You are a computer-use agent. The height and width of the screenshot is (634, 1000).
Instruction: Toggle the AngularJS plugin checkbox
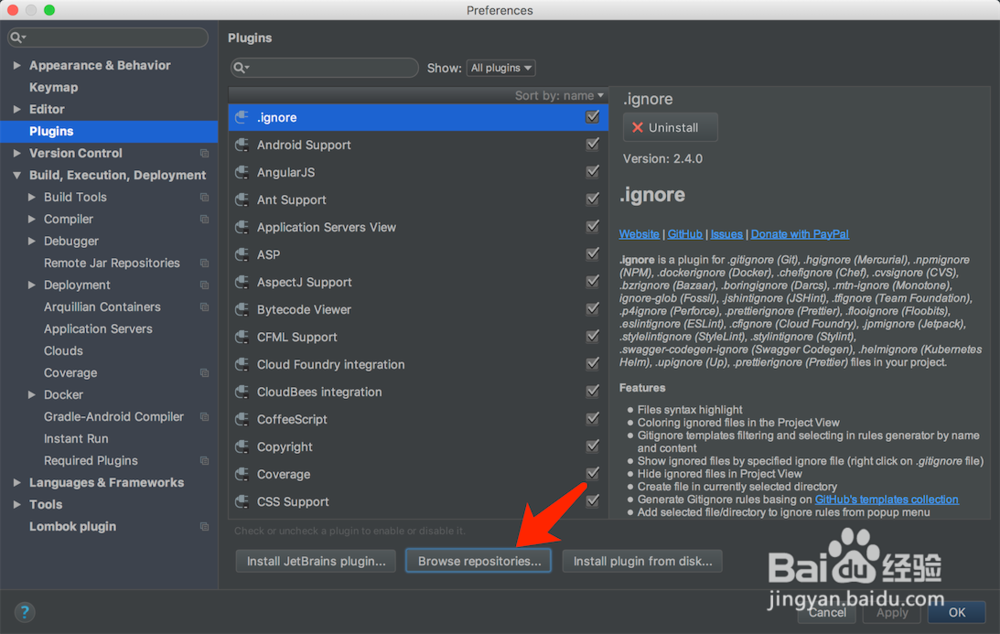(592, 172)
